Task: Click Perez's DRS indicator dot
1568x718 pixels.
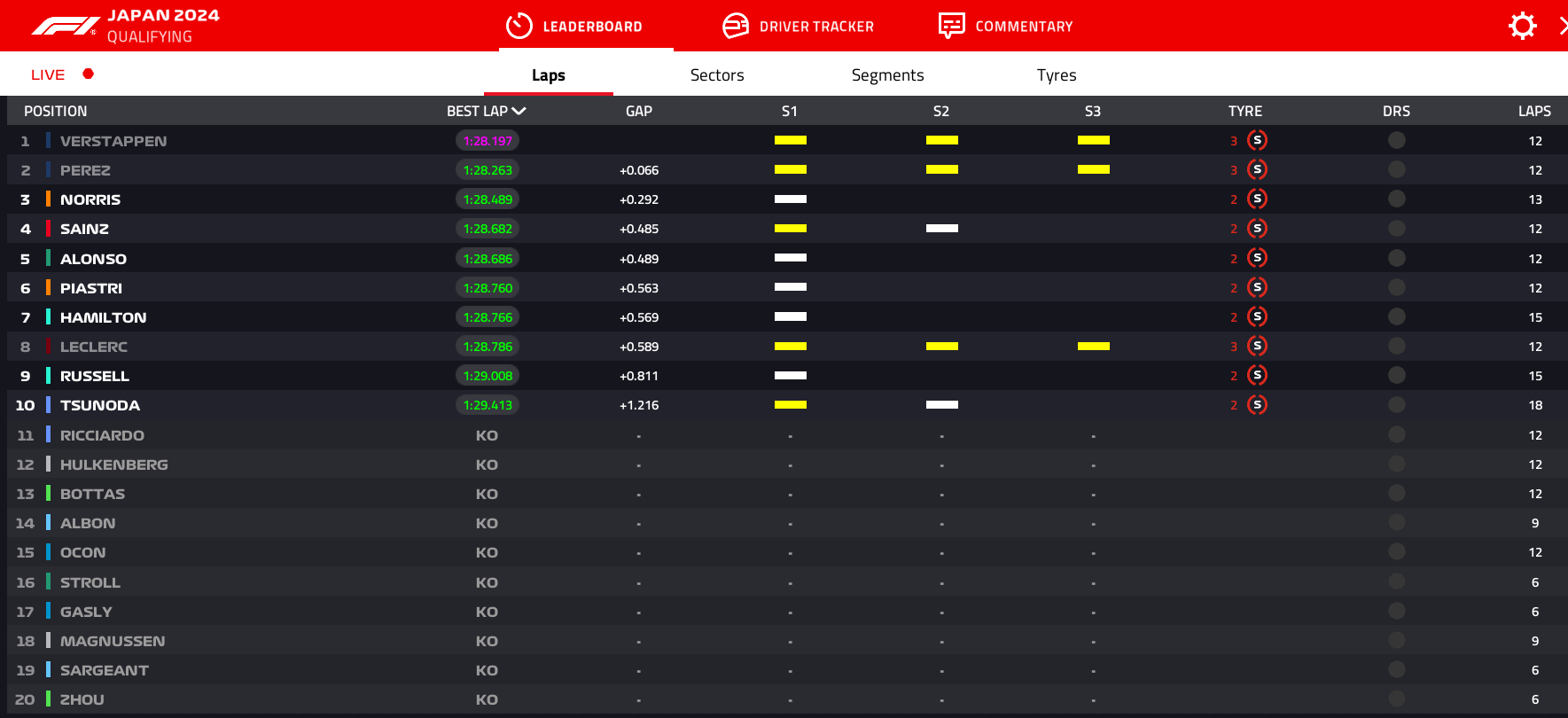Action: click(1397, 169)
